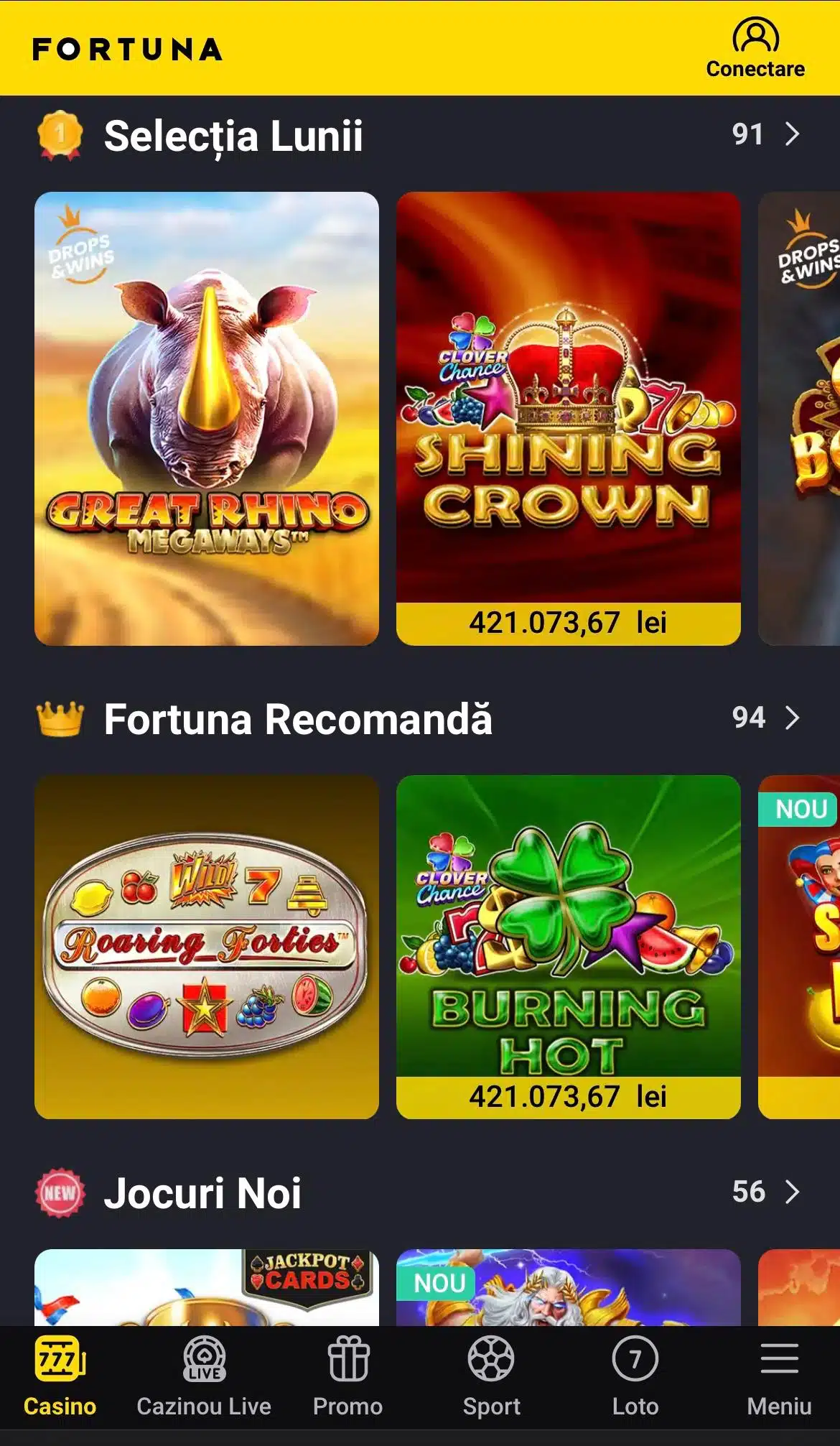This screenshot has height=1446, width=840.
Task: Launch the Shining Crown game
Action: [569, 419]
